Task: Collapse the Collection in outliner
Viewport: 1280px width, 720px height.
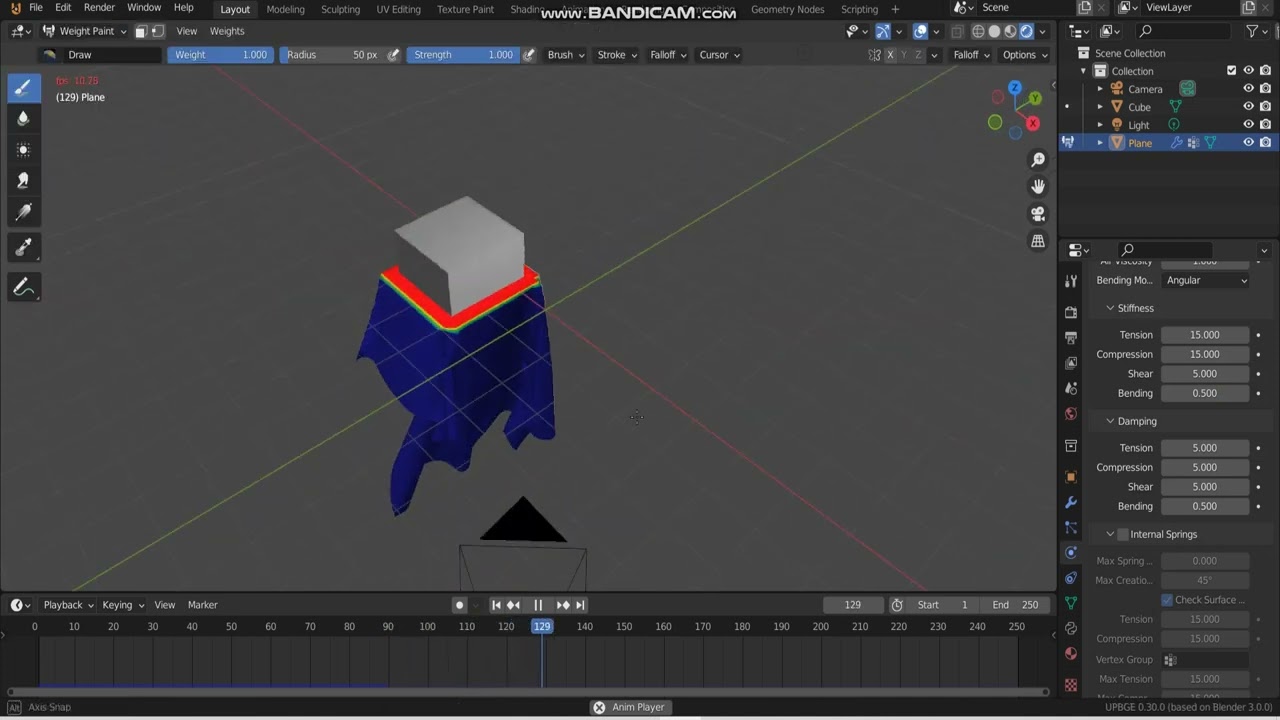Action: (x=1083, y=71)
